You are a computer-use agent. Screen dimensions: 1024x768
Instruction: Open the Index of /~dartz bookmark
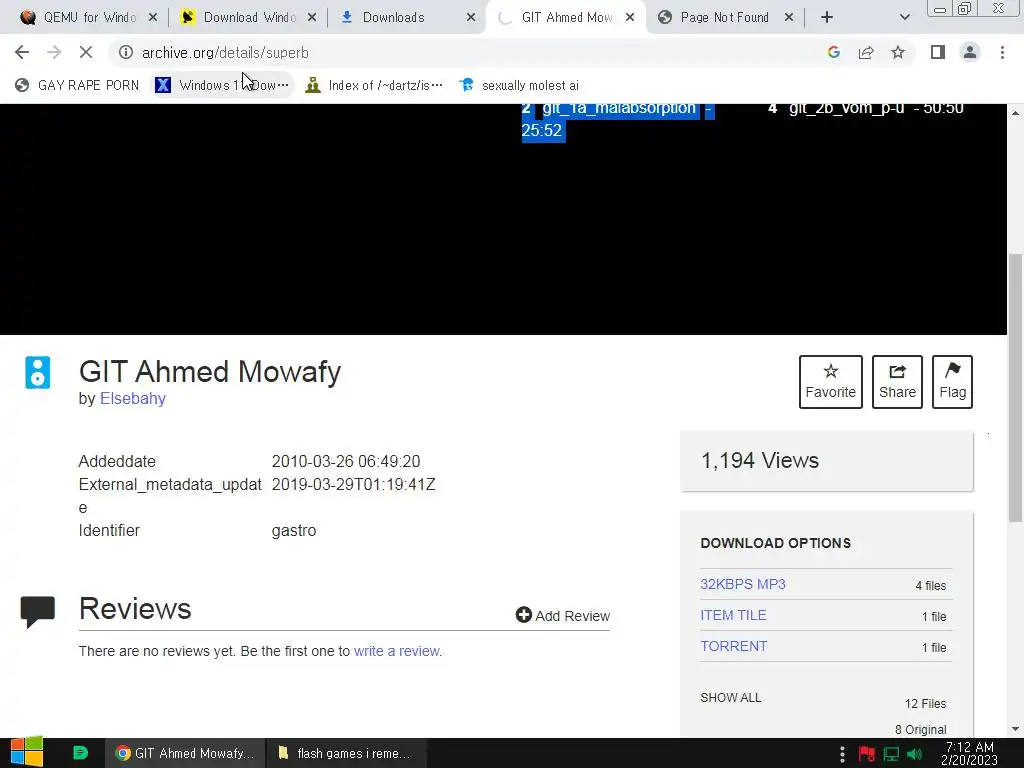point(374,85)
